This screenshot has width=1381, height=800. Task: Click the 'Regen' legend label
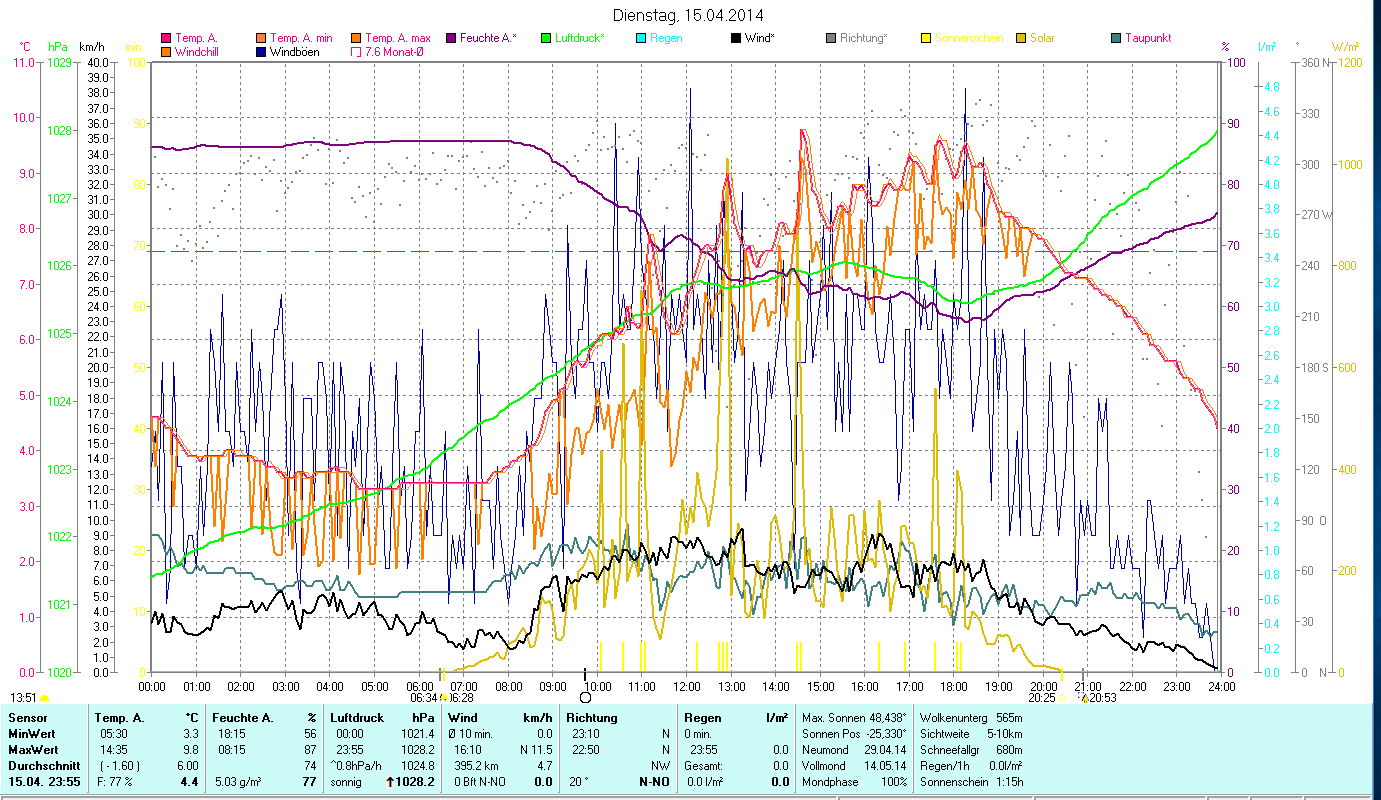pos(666,39)
